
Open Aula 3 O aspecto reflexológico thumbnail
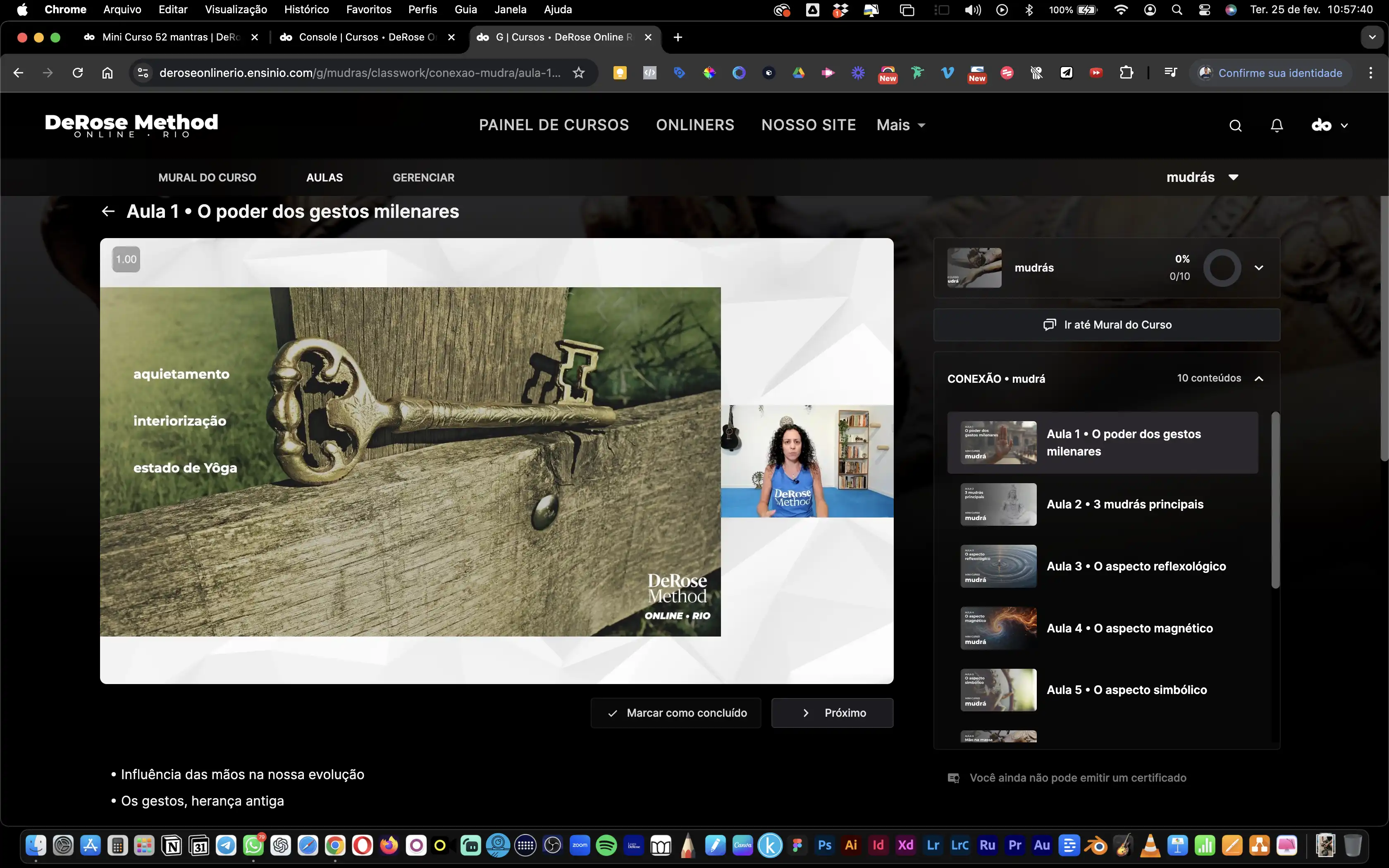pyautogui.click(x=998, y=566)
